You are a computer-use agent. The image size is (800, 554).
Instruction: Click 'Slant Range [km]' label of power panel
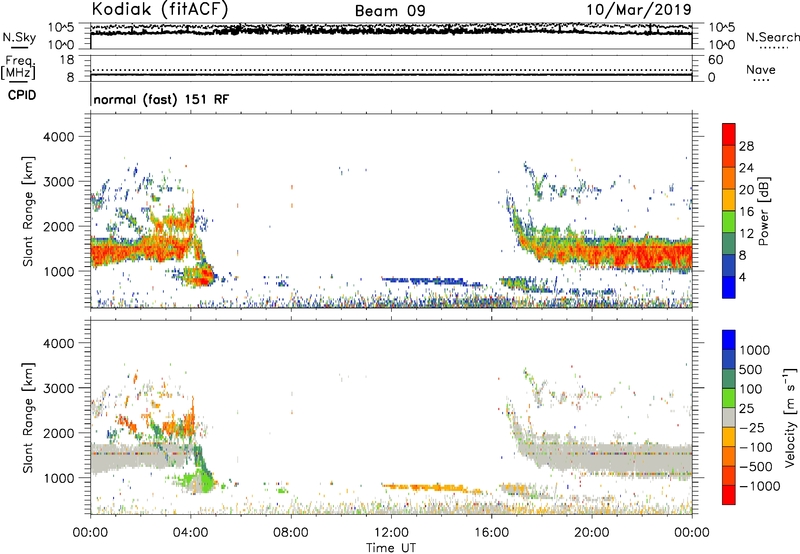28,211
